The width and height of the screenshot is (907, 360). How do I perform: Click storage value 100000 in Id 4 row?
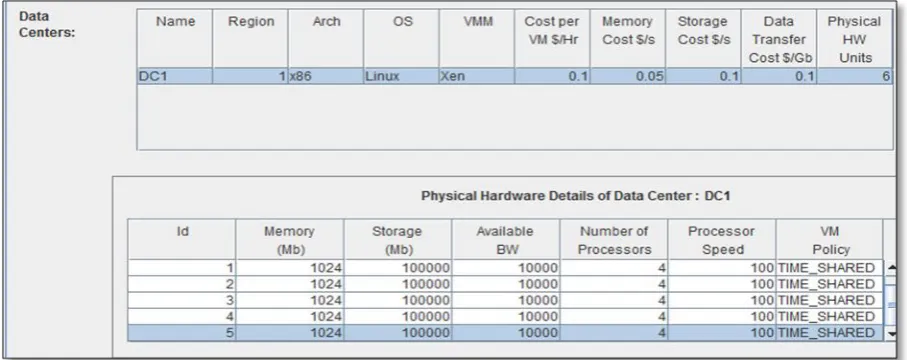(x=397, y=316)
